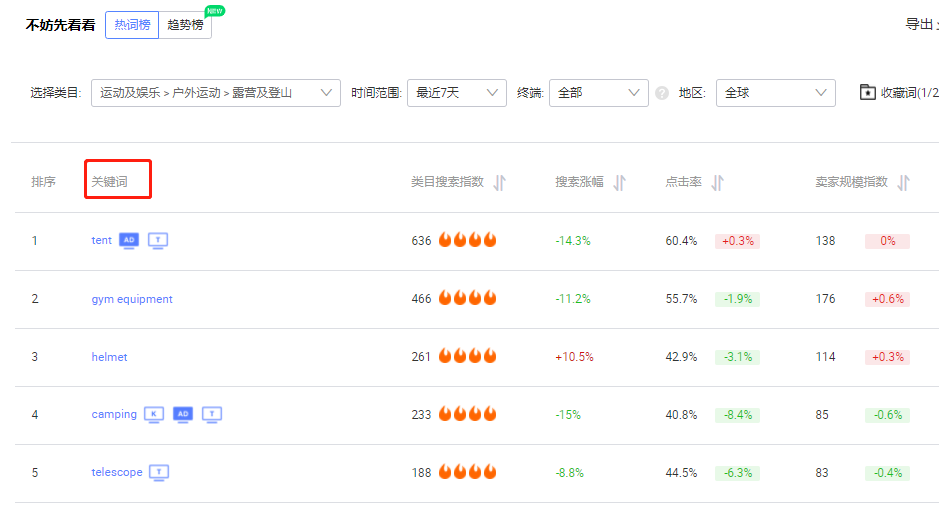This screenshot has width=948, height=507.
Task: Expand the 终端 全部 dropdown
Action: 598,93
